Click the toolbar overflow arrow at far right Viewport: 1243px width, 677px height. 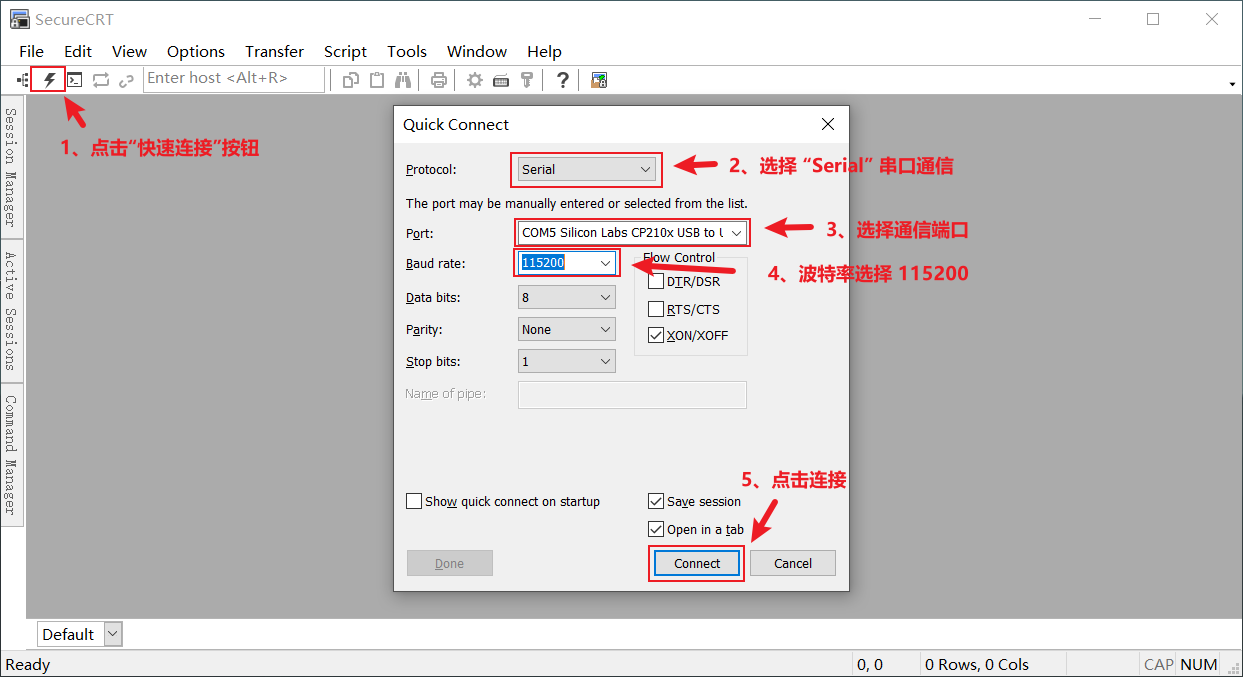1232,84
